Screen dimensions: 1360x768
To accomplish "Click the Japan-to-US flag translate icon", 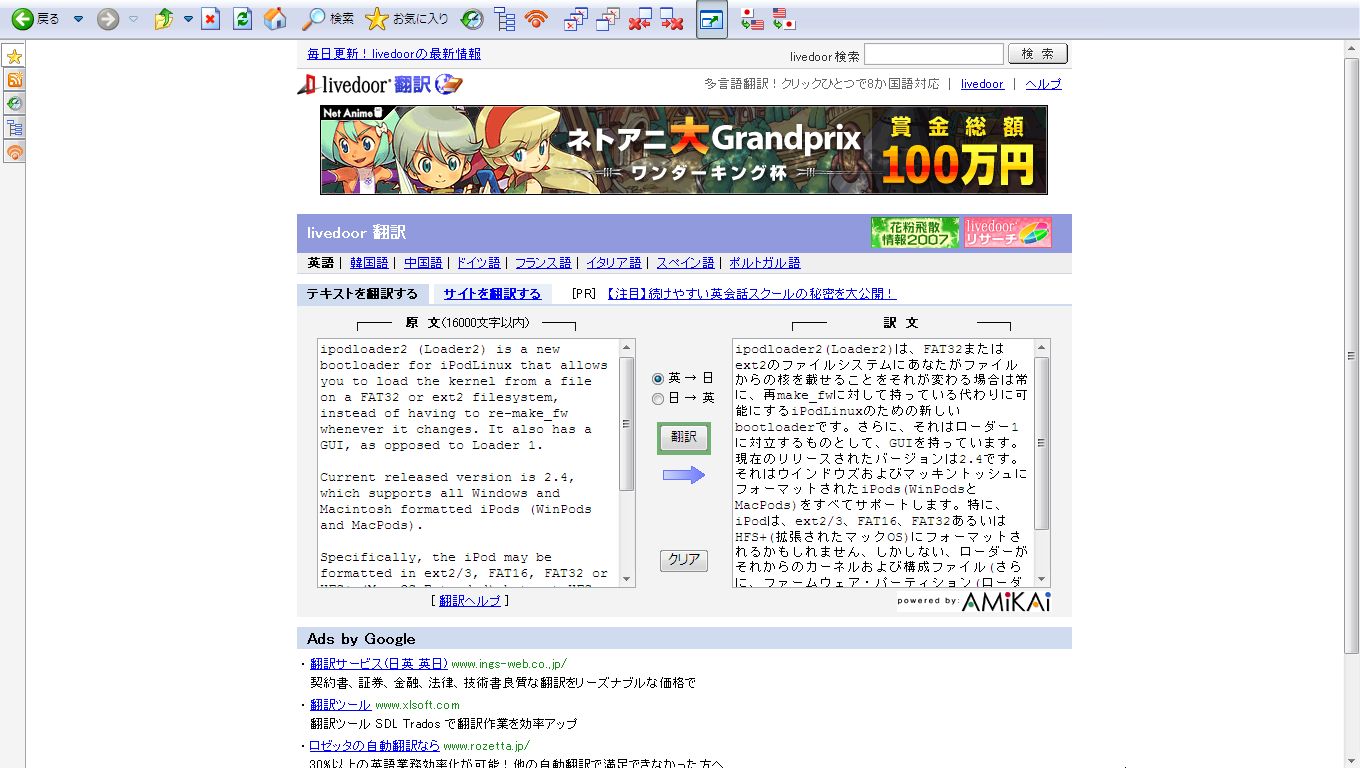I will pos(753,18).
